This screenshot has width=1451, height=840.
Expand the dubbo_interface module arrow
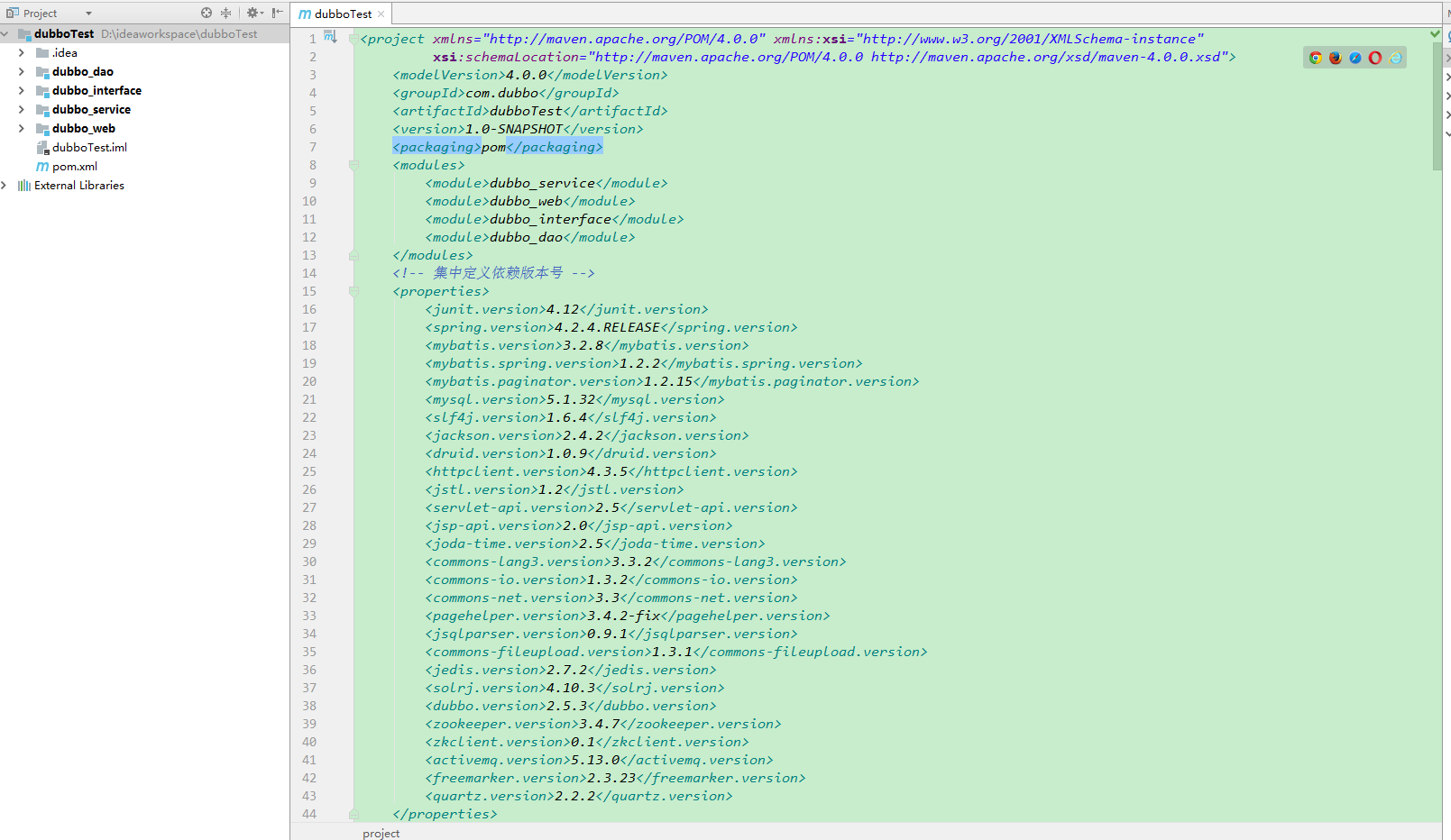pyautogui.click(x=22, y=90)
